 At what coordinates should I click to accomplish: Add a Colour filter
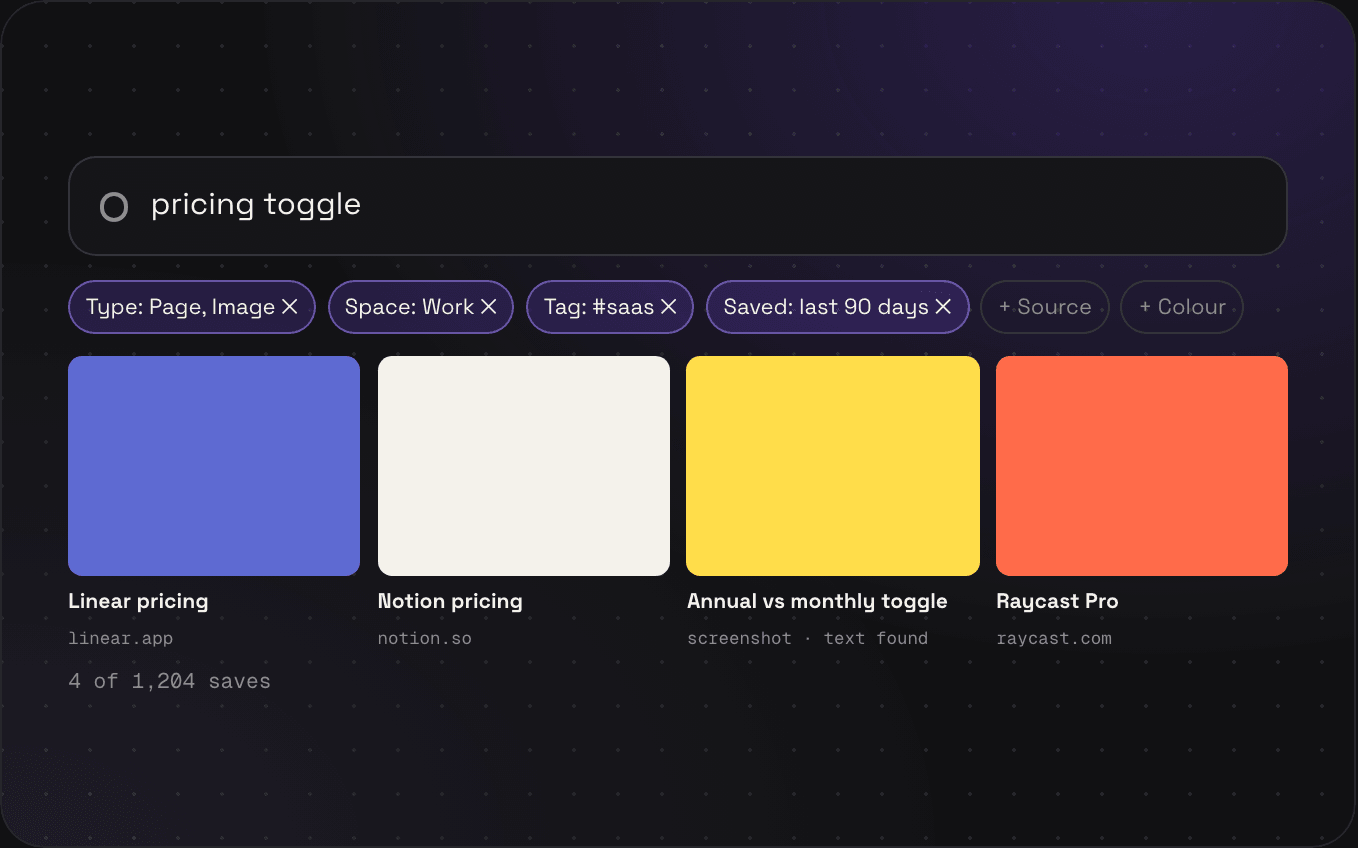click(1182, 307)
